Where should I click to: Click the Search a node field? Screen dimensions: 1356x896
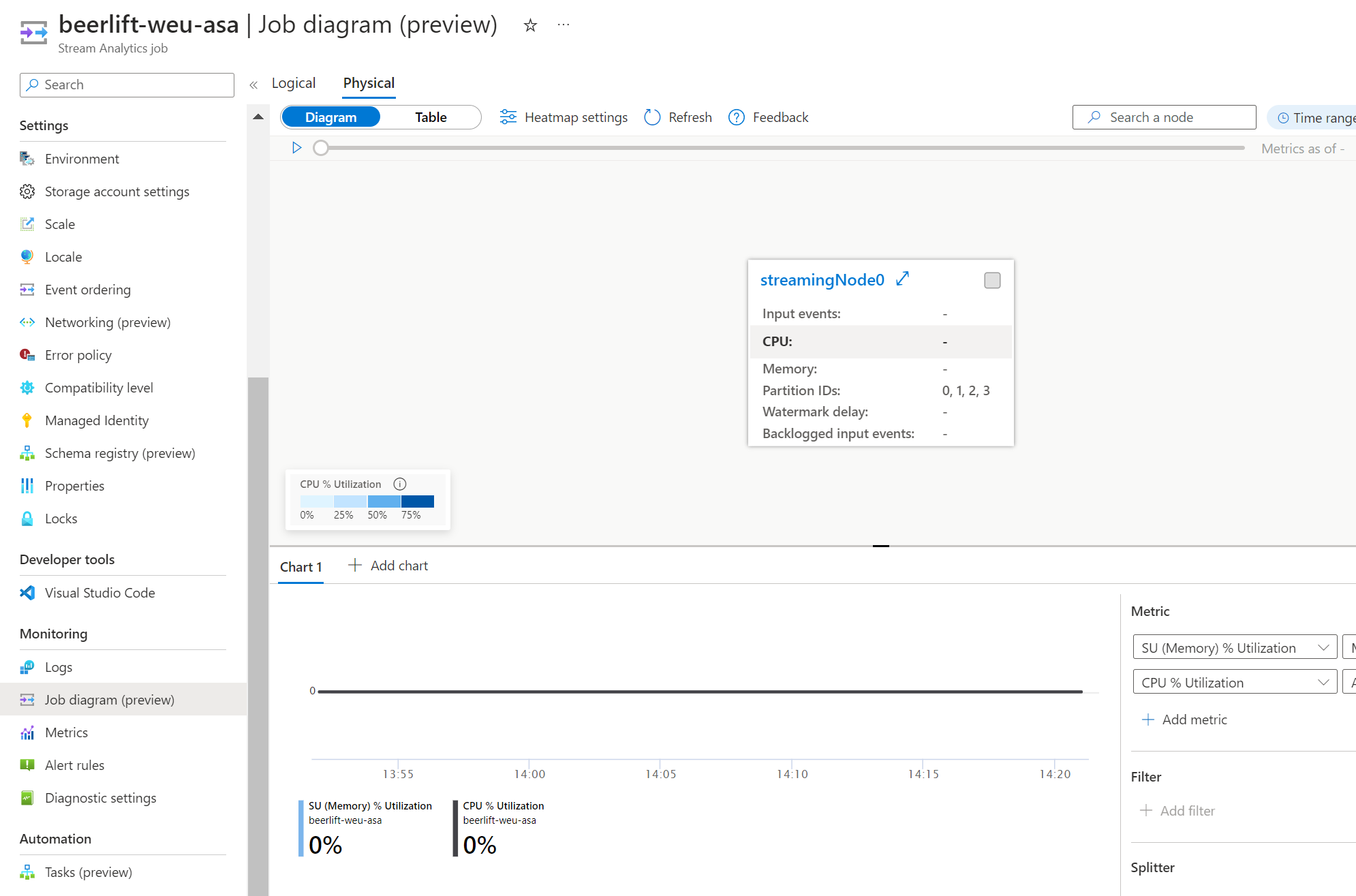1164,117
